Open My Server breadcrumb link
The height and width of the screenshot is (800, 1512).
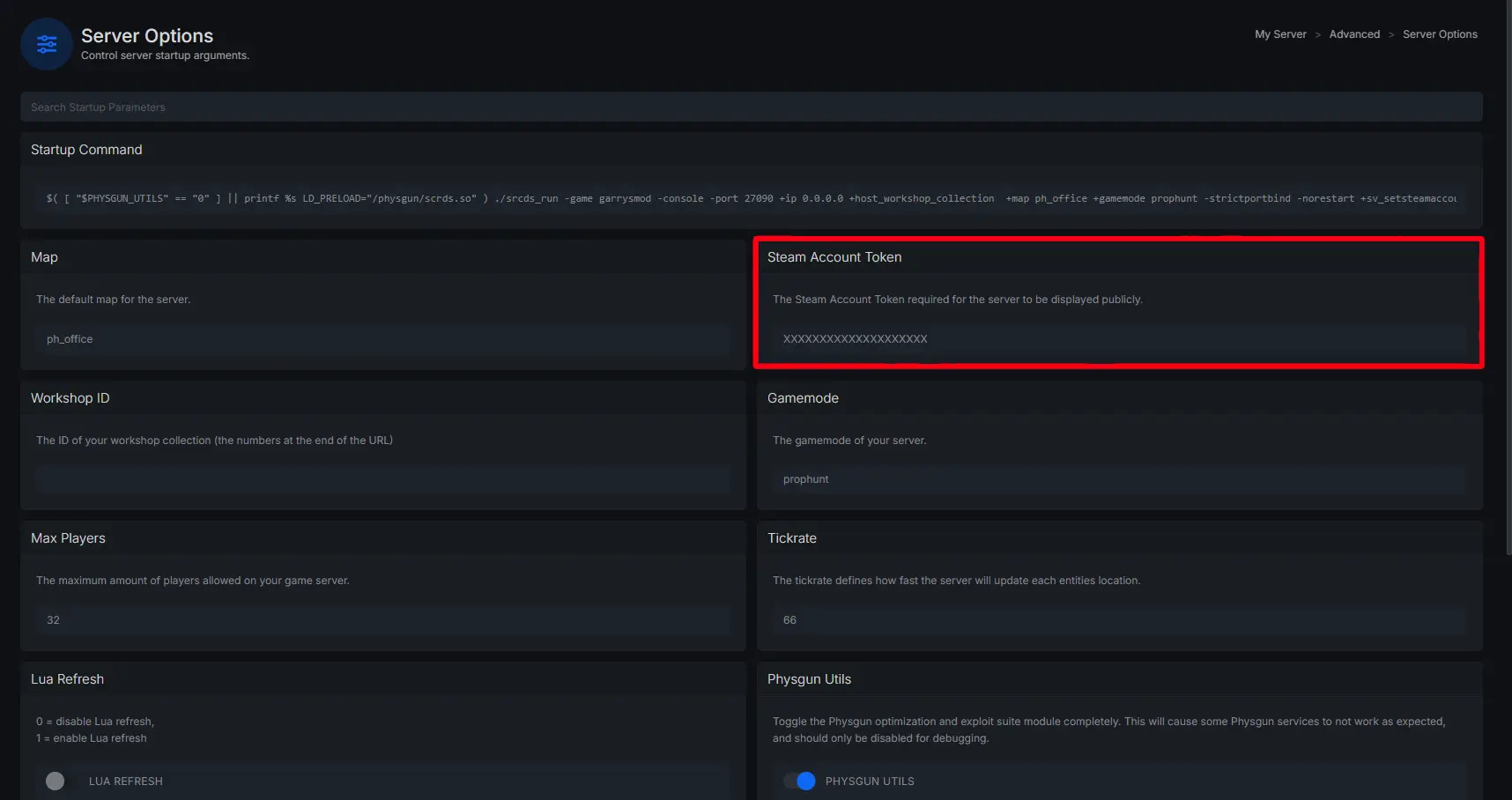(x=1280, y=34)
